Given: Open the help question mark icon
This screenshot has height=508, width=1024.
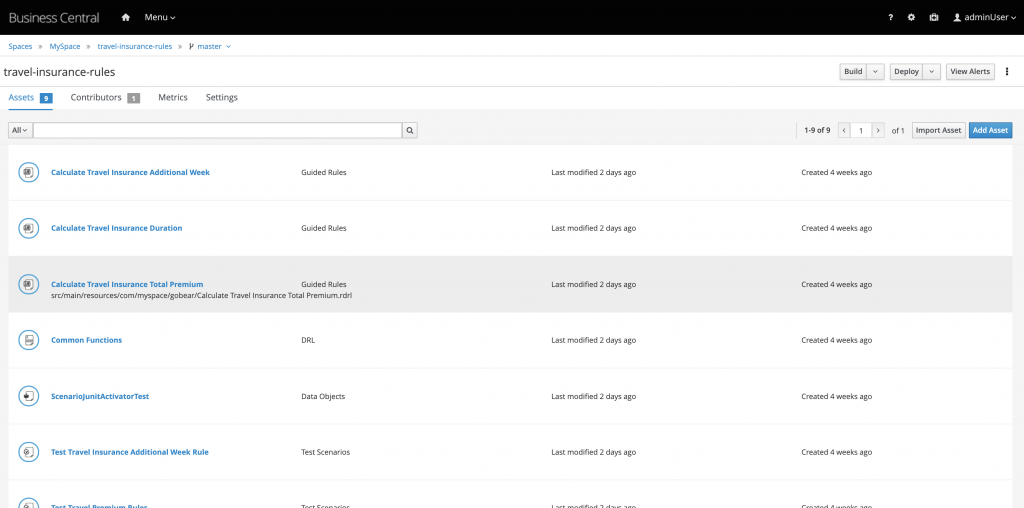Looking at the screenshot, I should pos(890,17).
